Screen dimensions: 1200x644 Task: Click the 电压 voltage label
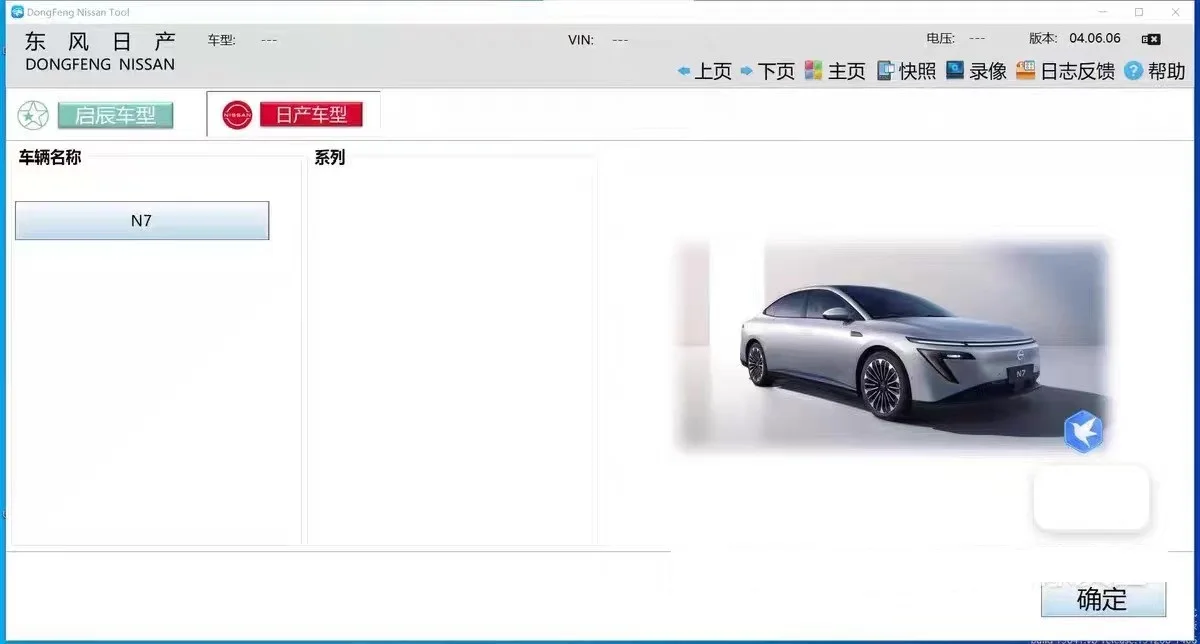click(941, 38)
